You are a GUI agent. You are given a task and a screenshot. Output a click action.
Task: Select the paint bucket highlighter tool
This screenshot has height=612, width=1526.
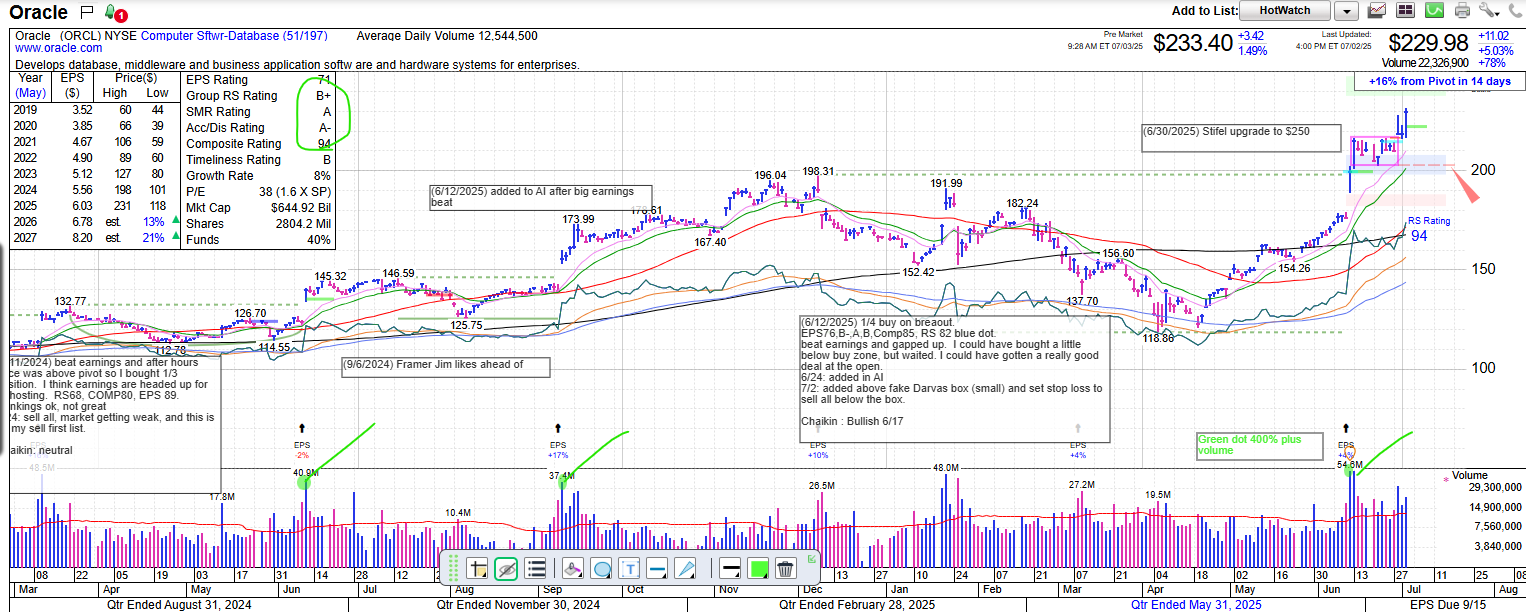(573, 569)
